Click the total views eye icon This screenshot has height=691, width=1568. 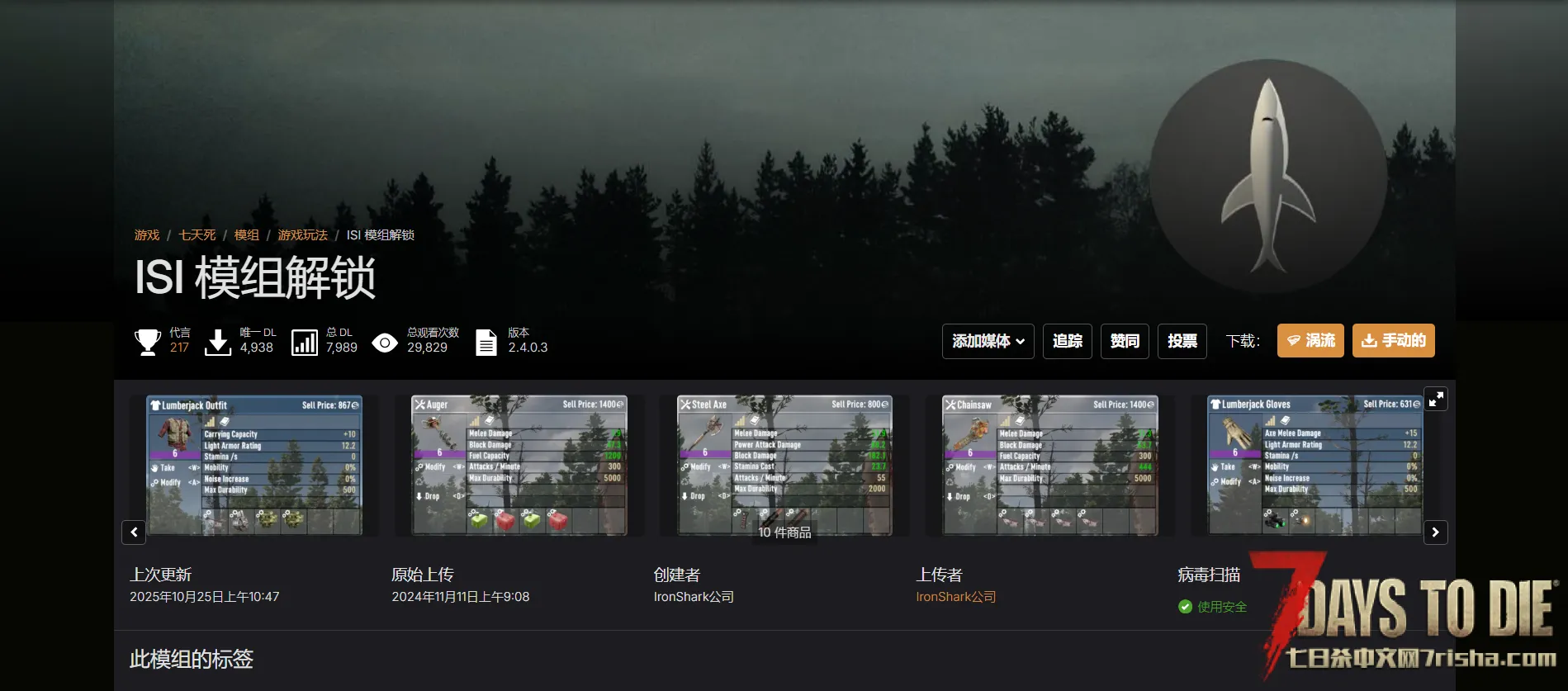(x=385, y=343)
